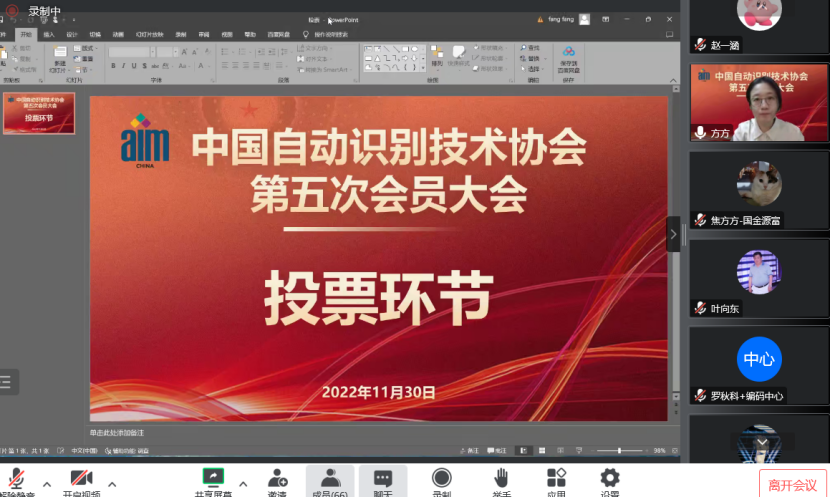831x498 pixels.
Task: Expand audio options arrow beside microphone
Action: [x=47, y=484]
